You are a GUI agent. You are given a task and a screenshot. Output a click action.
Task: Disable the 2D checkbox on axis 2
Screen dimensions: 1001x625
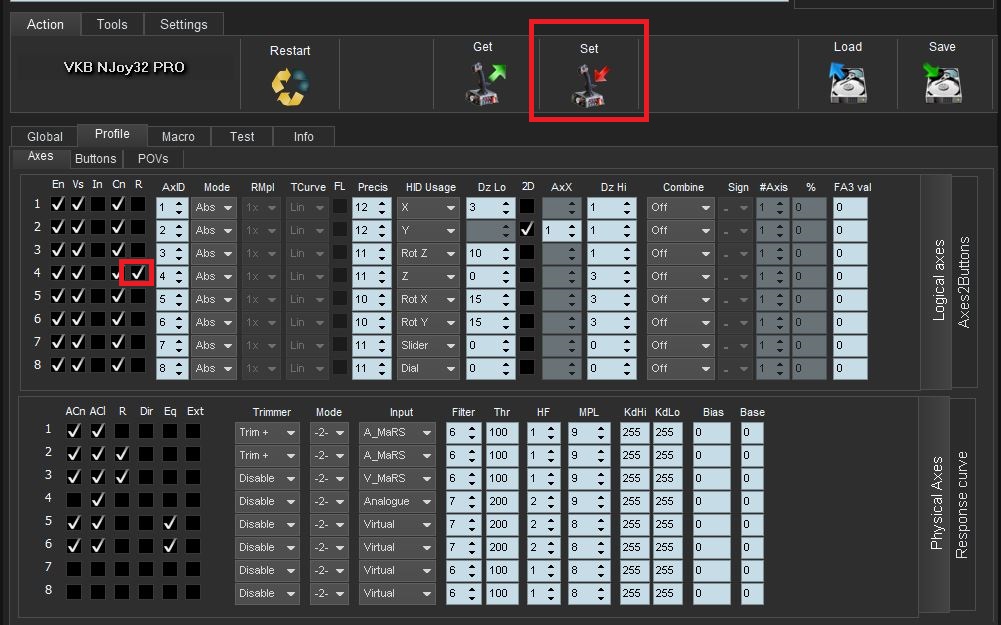pos(527,230)
